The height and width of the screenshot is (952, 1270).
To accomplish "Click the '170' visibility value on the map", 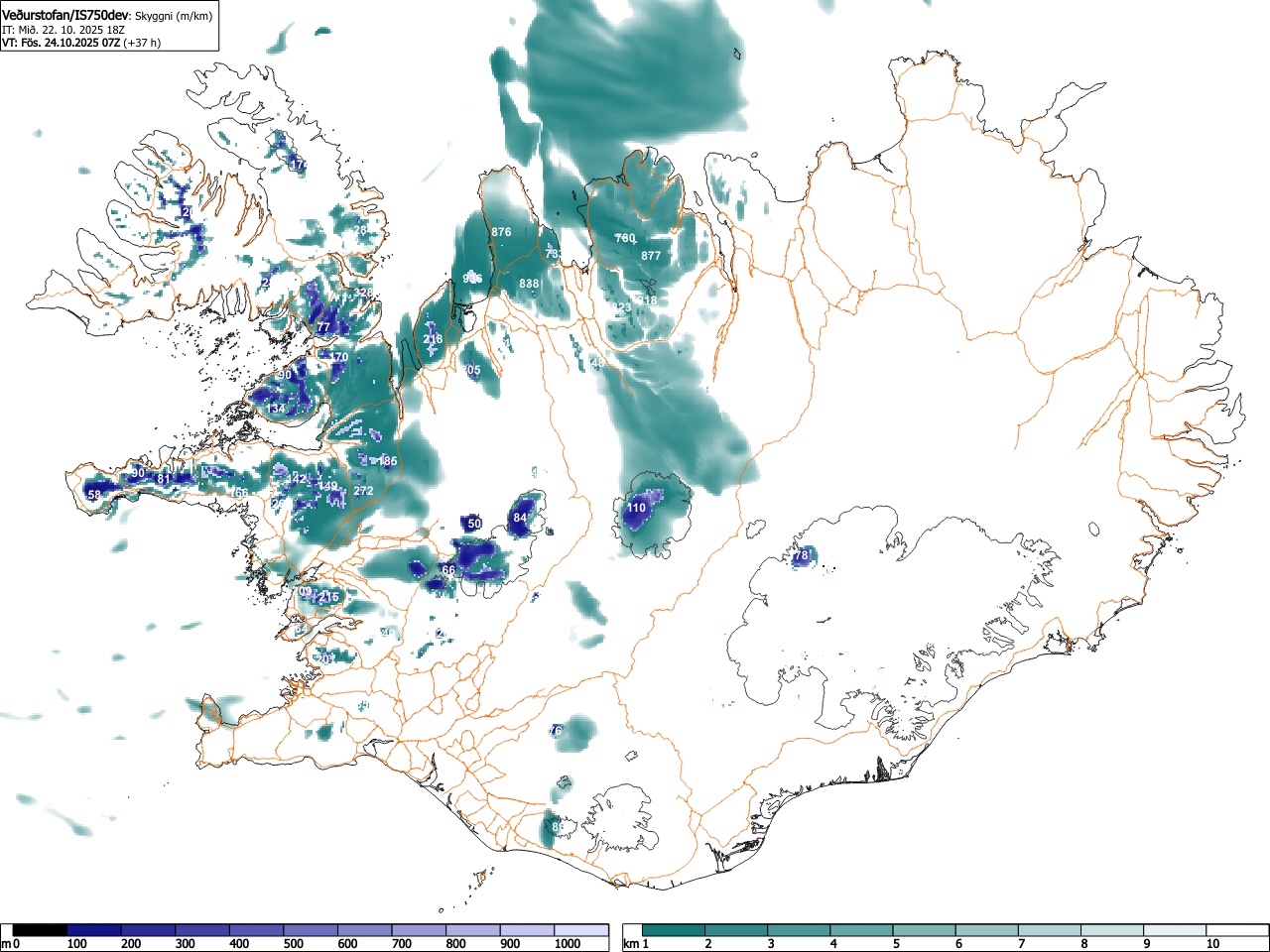I will (338, 357).
